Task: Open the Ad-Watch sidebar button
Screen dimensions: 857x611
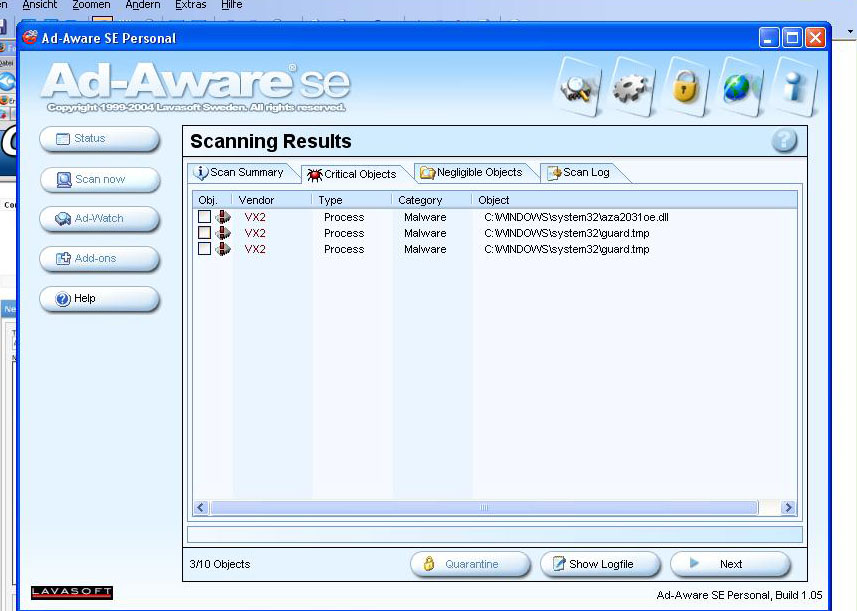Action: pyautogui.click(x=99, y=219)
